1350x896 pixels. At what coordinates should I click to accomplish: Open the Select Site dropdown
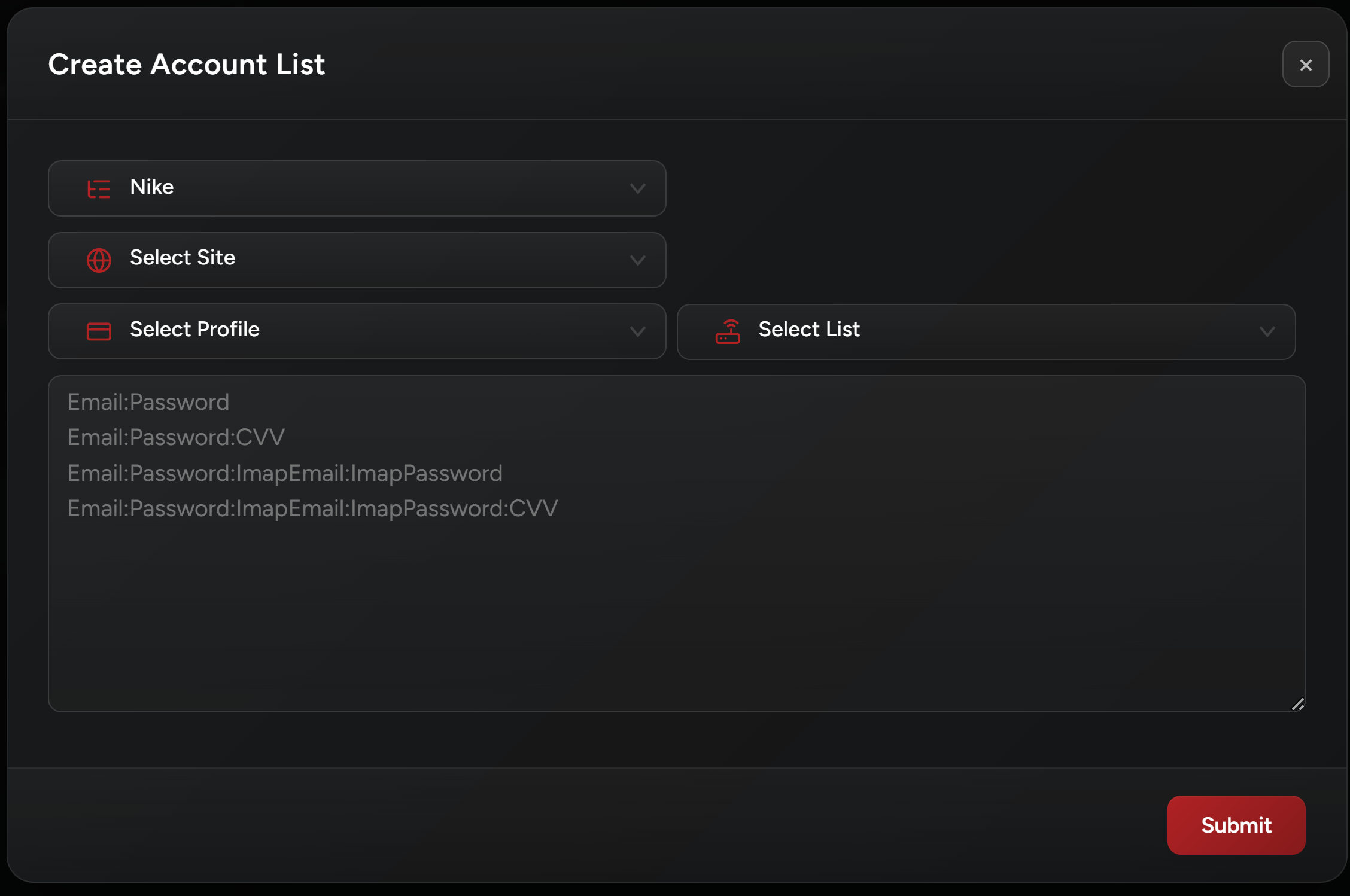point(357,260)
